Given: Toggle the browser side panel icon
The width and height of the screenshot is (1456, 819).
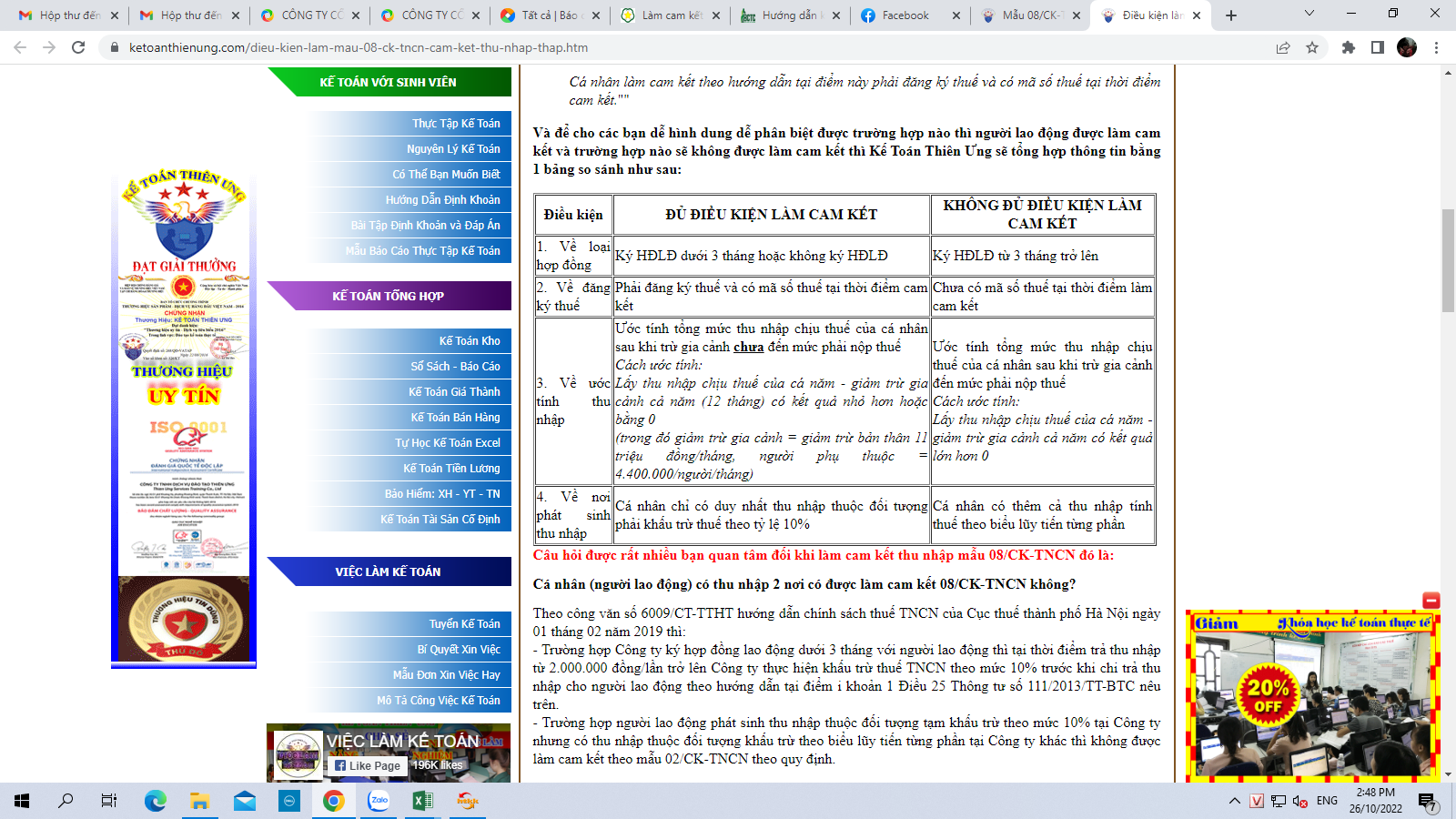Looking at the screenshot, I should point(1378,47).
